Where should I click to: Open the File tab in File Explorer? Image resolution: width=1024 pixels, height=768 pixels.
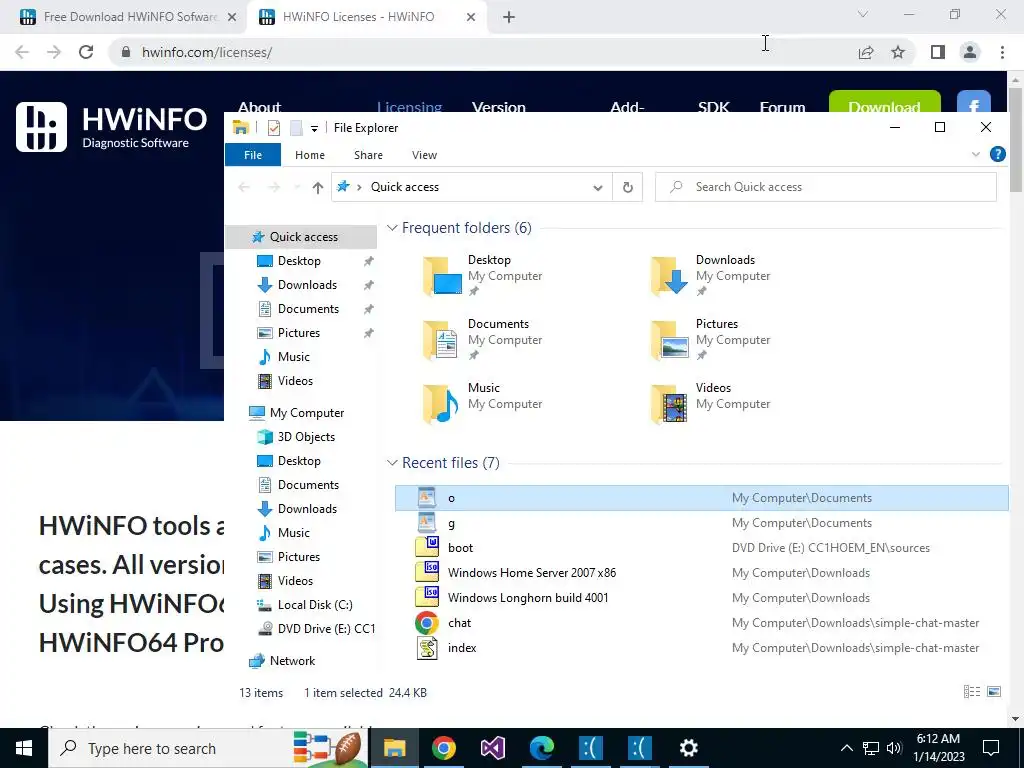pos(253,155)
